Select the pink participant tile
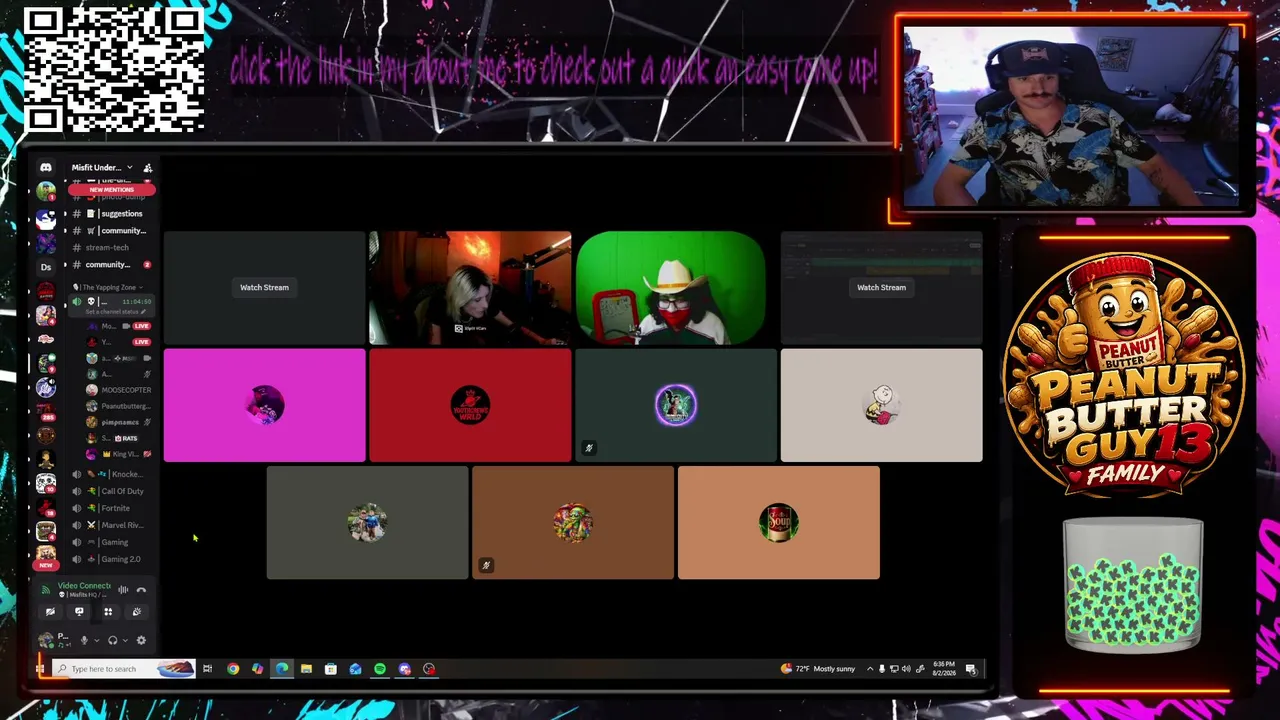Image resolution: width=1280 pixels, height=720 pixels. (x=264, y=405)
